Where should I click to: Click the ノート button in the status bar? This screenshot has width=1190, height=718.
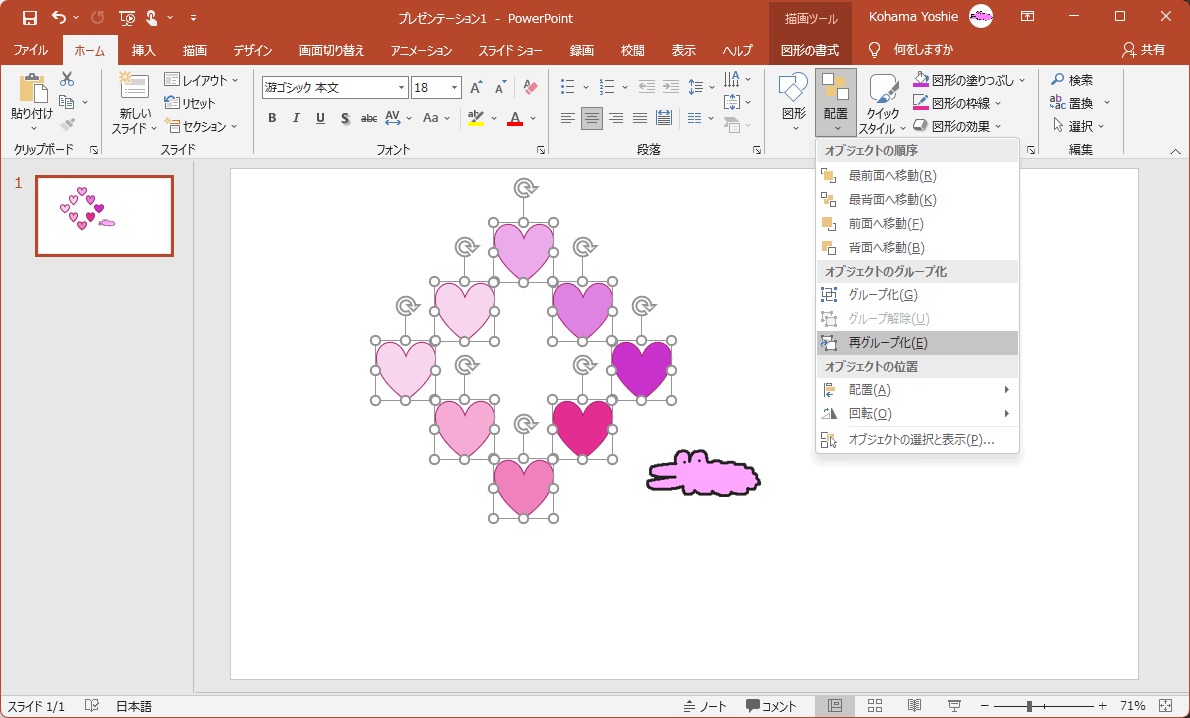(706, 706)
